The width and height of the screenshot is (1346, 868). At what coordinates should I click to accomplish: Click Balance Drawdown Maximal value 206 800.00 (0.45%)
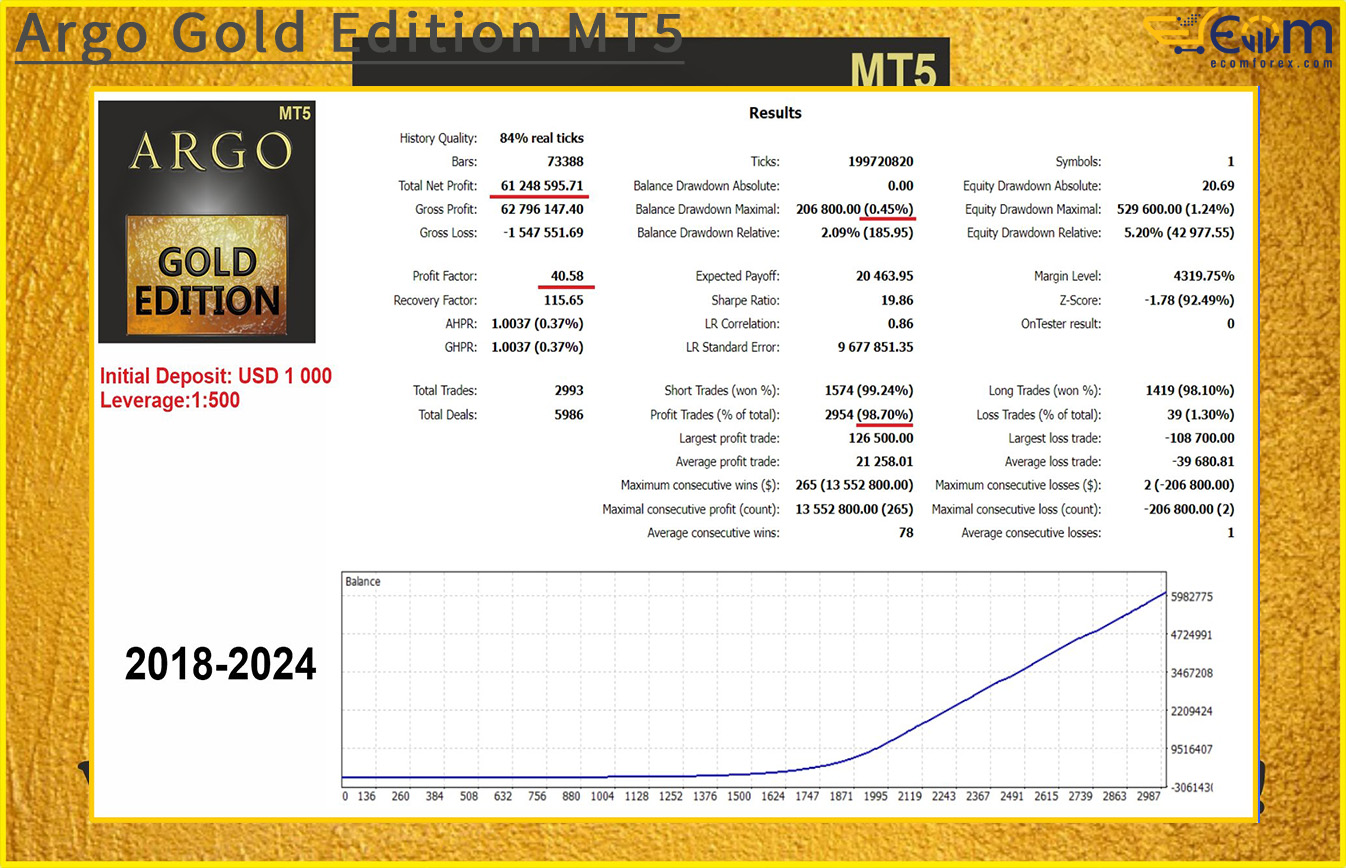tap(857, 209)
